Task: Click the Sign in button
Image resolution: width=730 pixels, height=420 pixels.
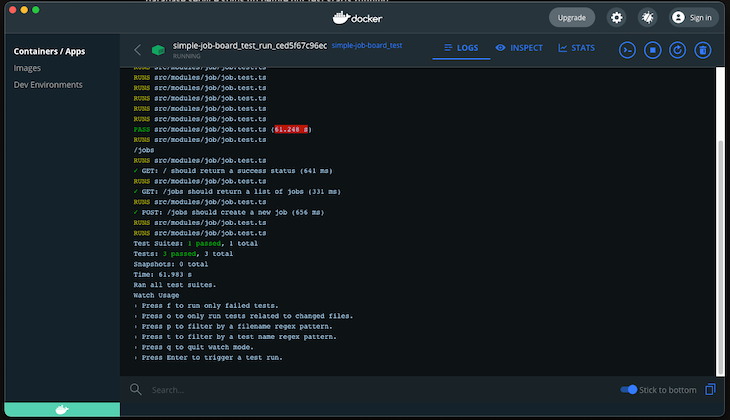Action: coord(692,17)
